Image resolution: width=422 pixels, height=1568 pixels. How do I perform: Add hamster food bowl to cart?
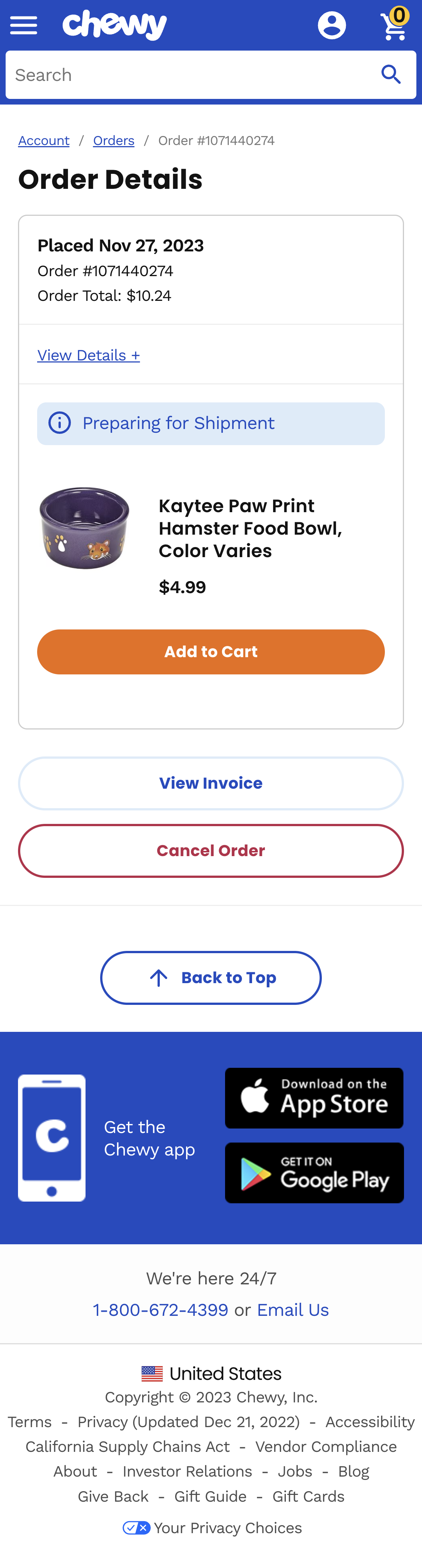coord(211,651)
